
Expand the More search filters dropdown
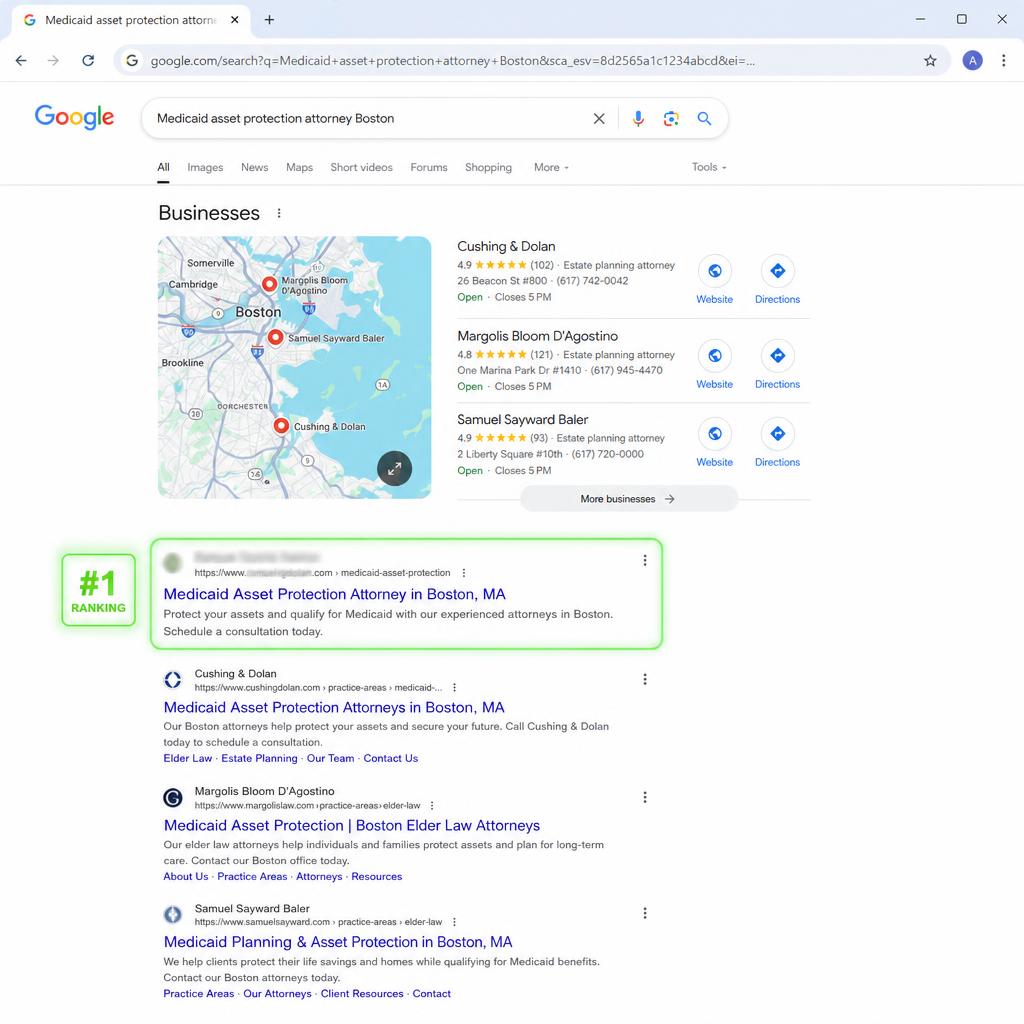coord(551,167)
